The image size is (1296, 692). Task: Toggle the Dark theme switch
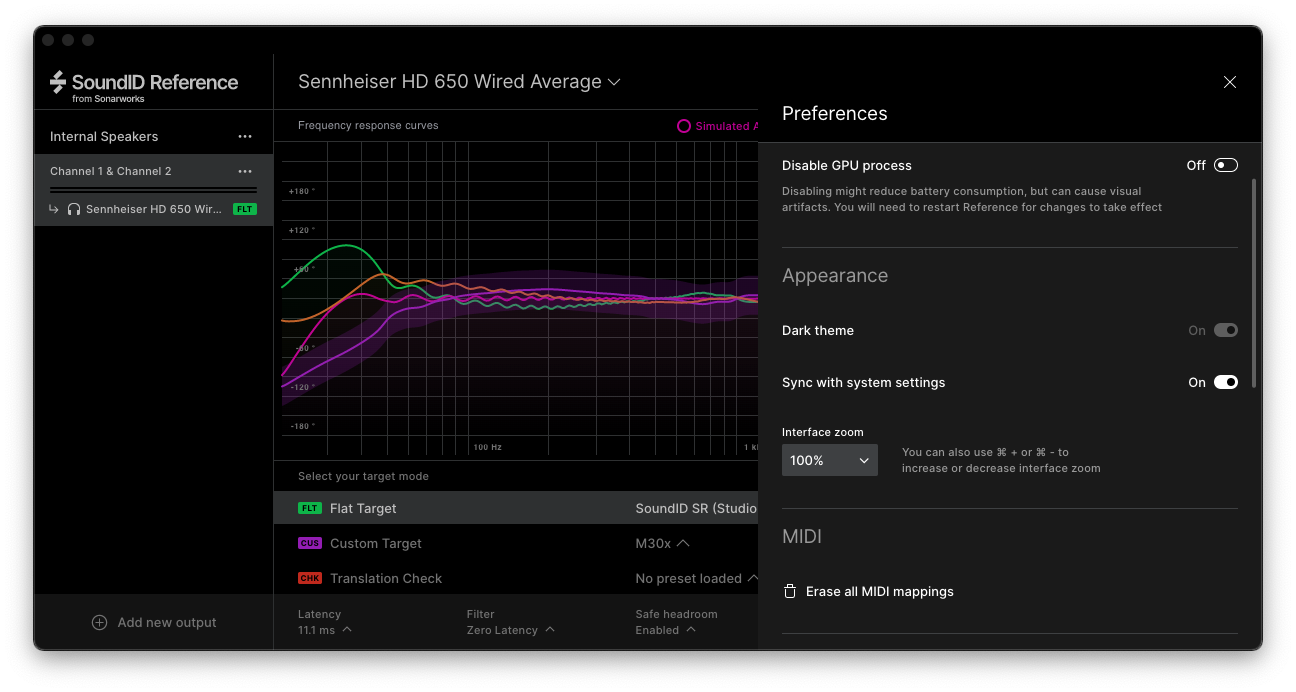point(1226,331)
